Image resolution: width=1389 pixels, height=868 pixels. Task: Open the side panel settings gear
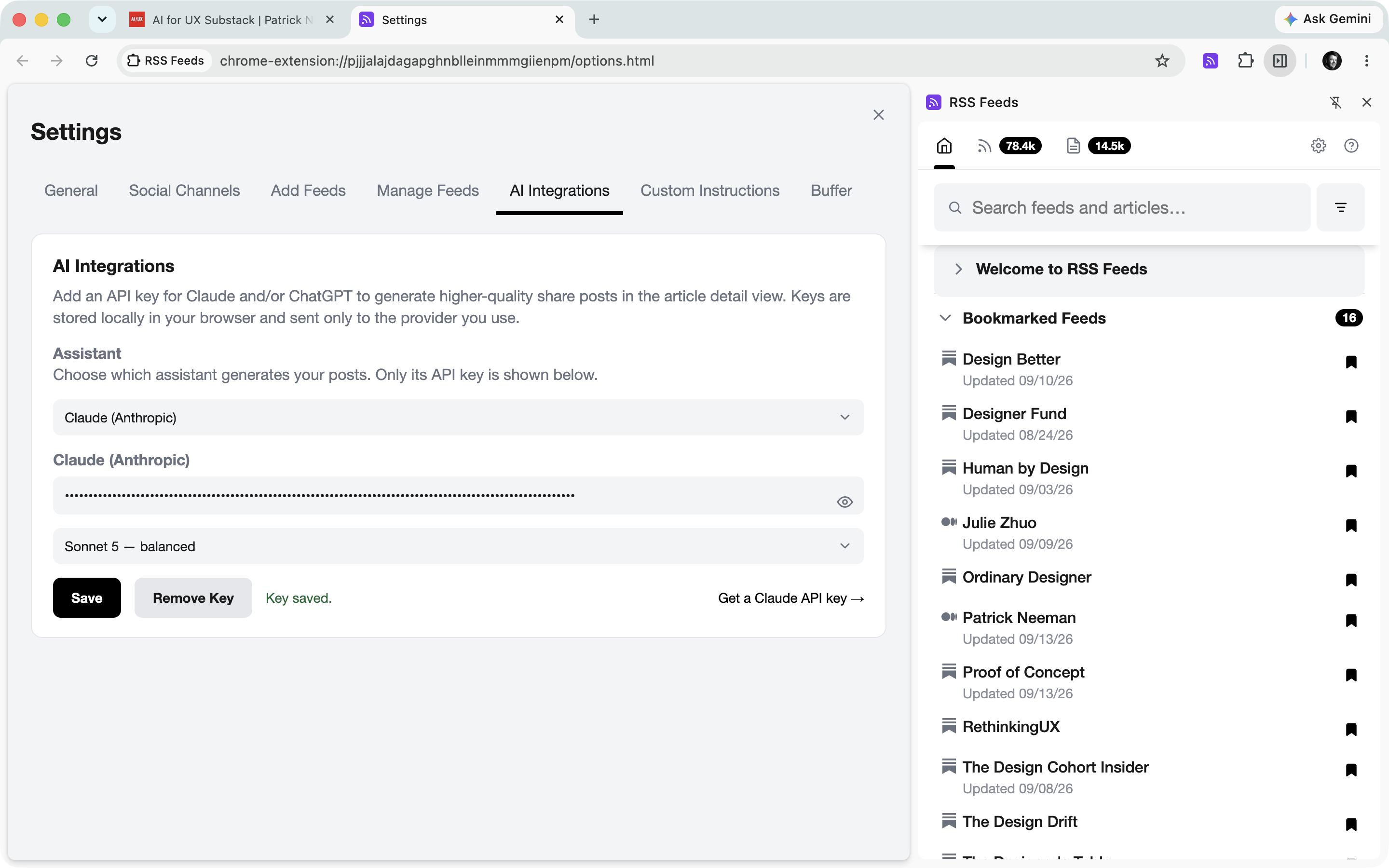pyautogui.click(x=1319, y=146)
